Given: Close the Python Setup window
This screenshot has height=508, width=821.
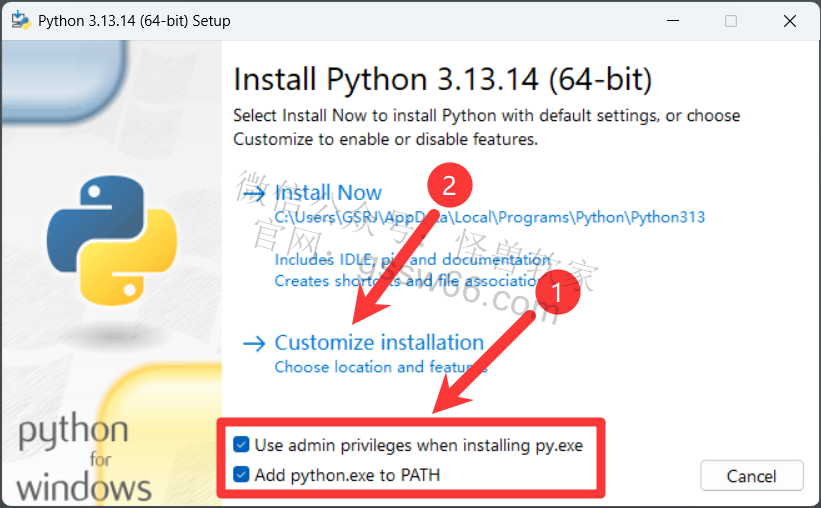Looking at the screenshot, I should pos(790,21).
